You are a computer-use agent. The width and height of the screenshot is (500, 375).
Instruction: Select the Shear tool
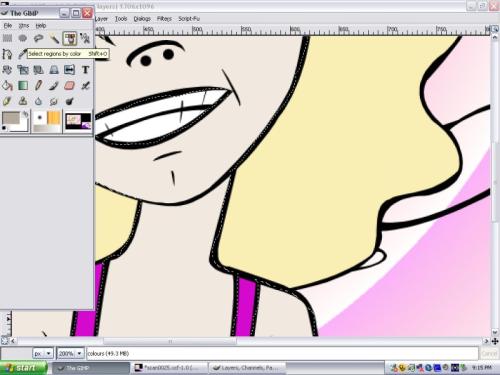38,70
